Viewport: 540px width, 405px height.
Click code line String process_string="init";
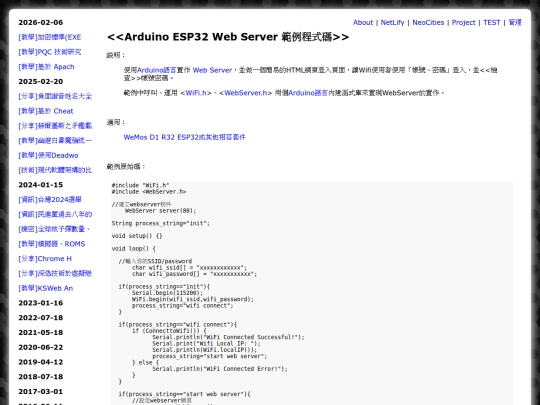[x=160, y=224]
